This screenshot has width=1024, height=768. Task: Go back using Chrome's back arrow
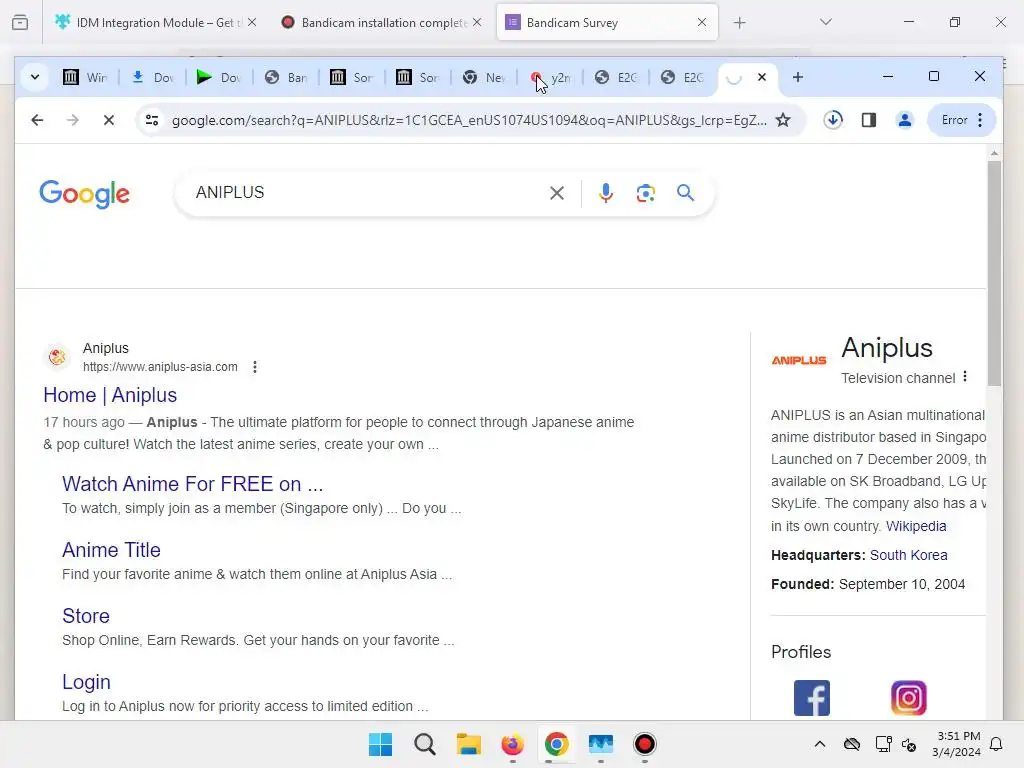pyautogui.click(x=37, y=120)
